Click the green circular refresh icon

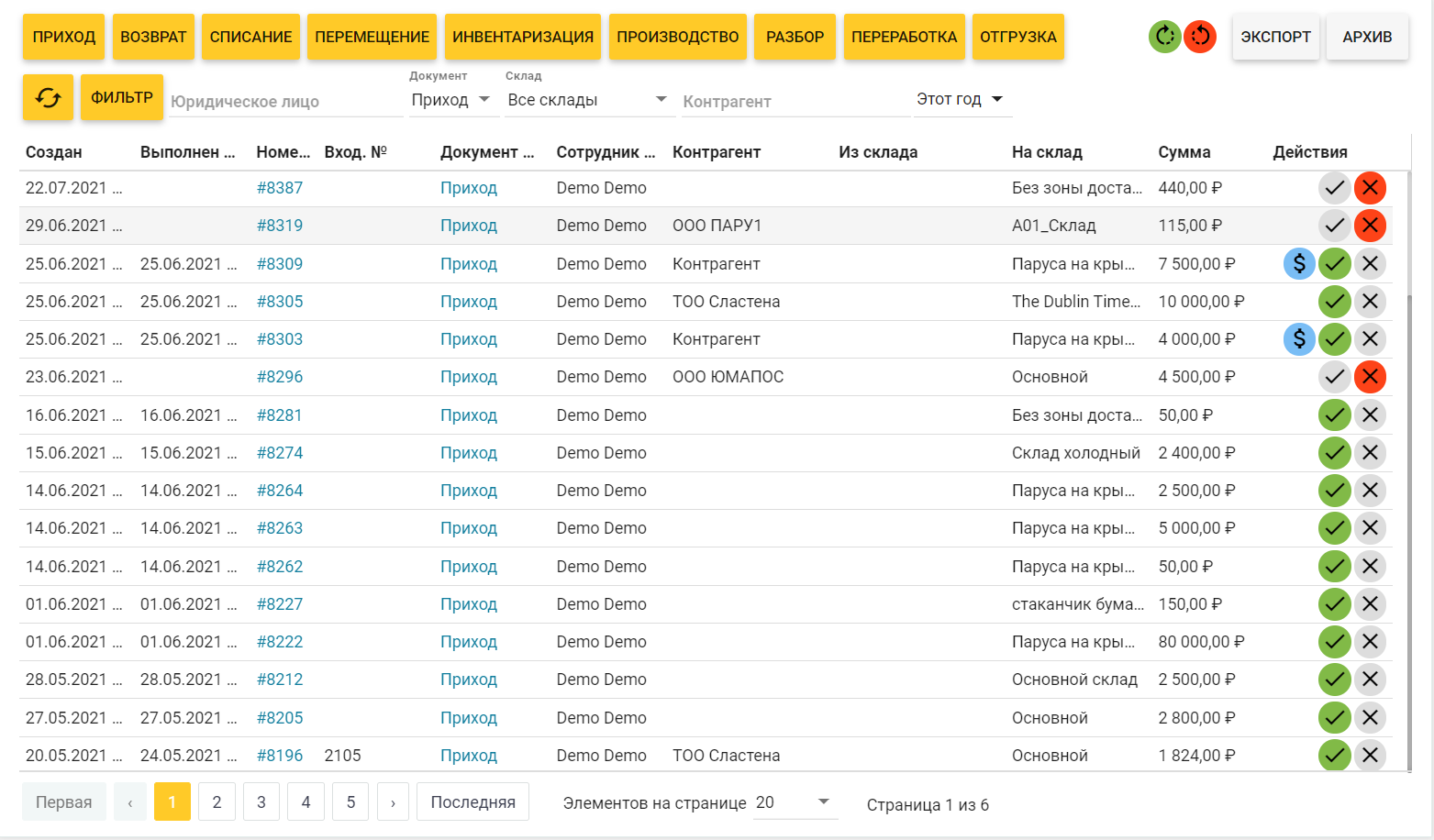tap(1165, 37)
